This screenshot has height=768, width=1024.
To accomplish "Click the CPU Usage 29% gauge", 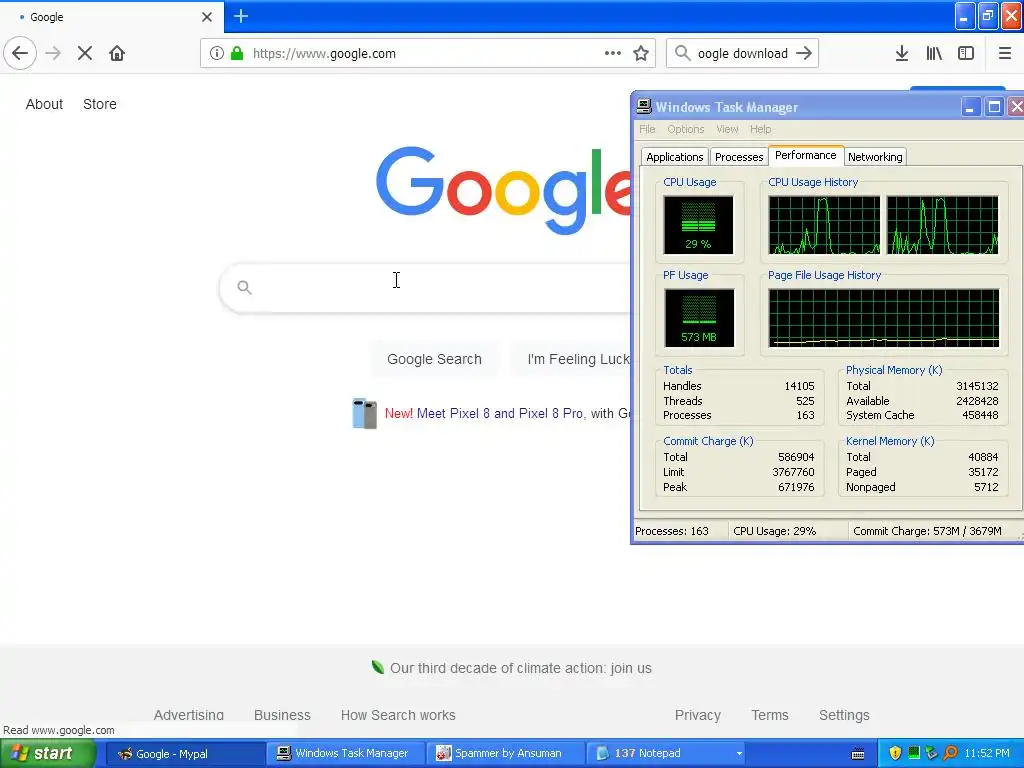I will (698, 225).
